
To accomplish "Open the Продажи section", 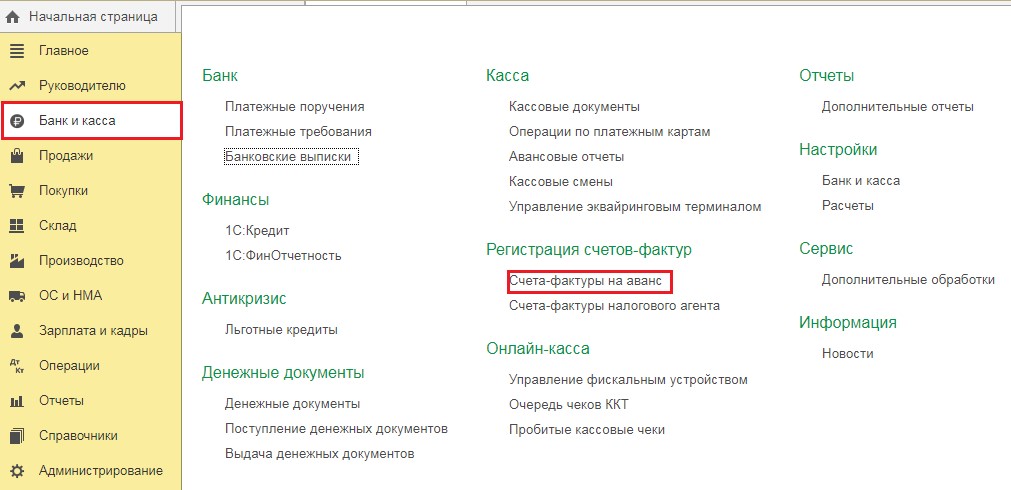I will 91,155.
